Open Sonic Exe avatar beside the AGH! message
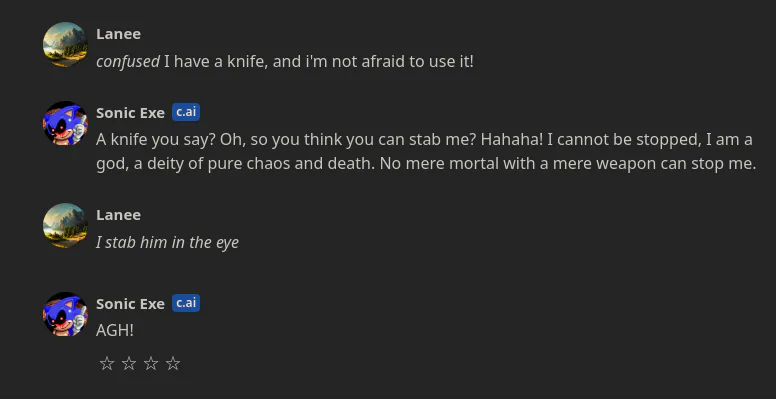This screenshot has height=399, width=776. 65,314
